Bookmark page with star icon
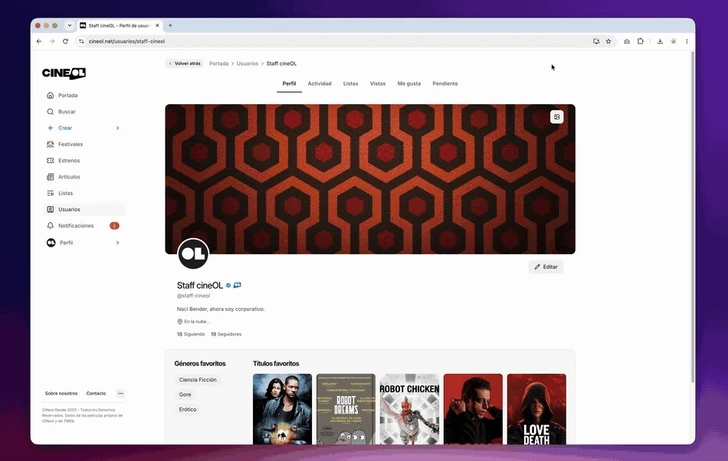The height and width of the screenshot is (461, 728). (608, 41)
